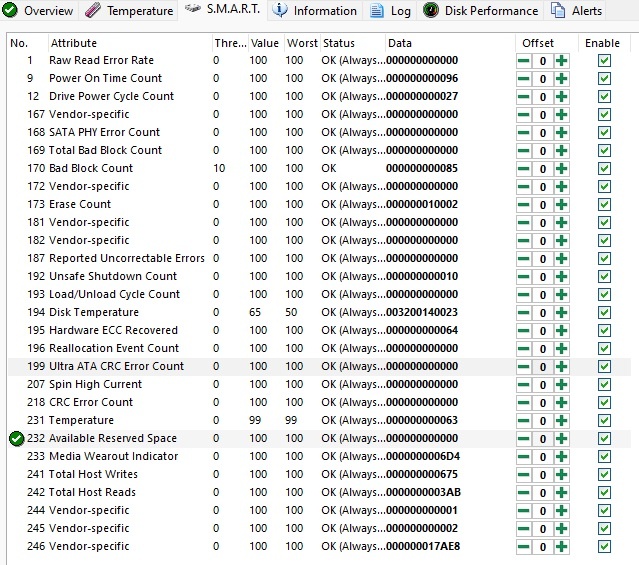The width and height of the screenshot is (639, 565).
Task: Click the plus icon for Power On Time Count
Action: pos(561,79)
